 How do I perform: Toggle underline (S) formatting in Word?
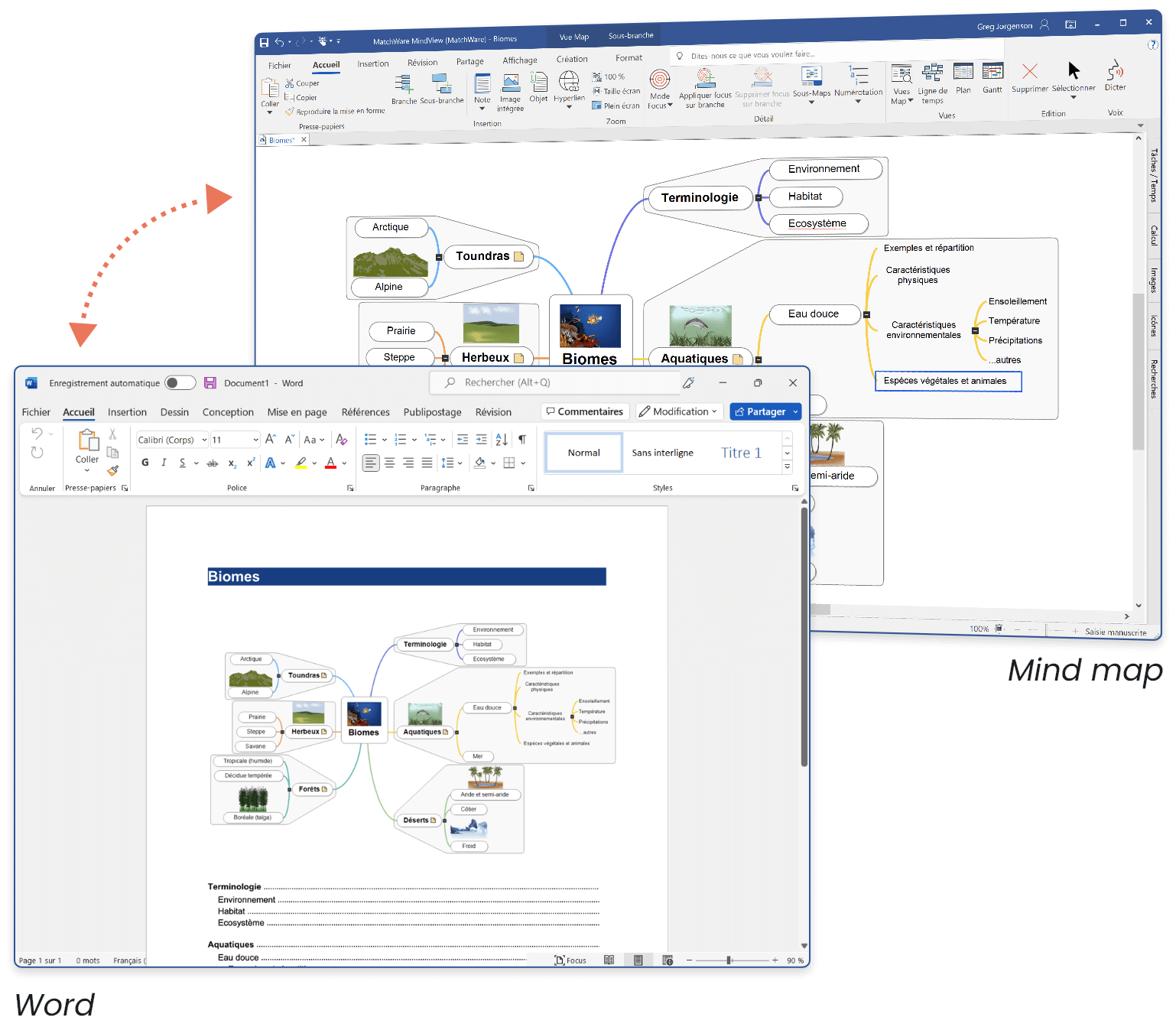(182, 463)
